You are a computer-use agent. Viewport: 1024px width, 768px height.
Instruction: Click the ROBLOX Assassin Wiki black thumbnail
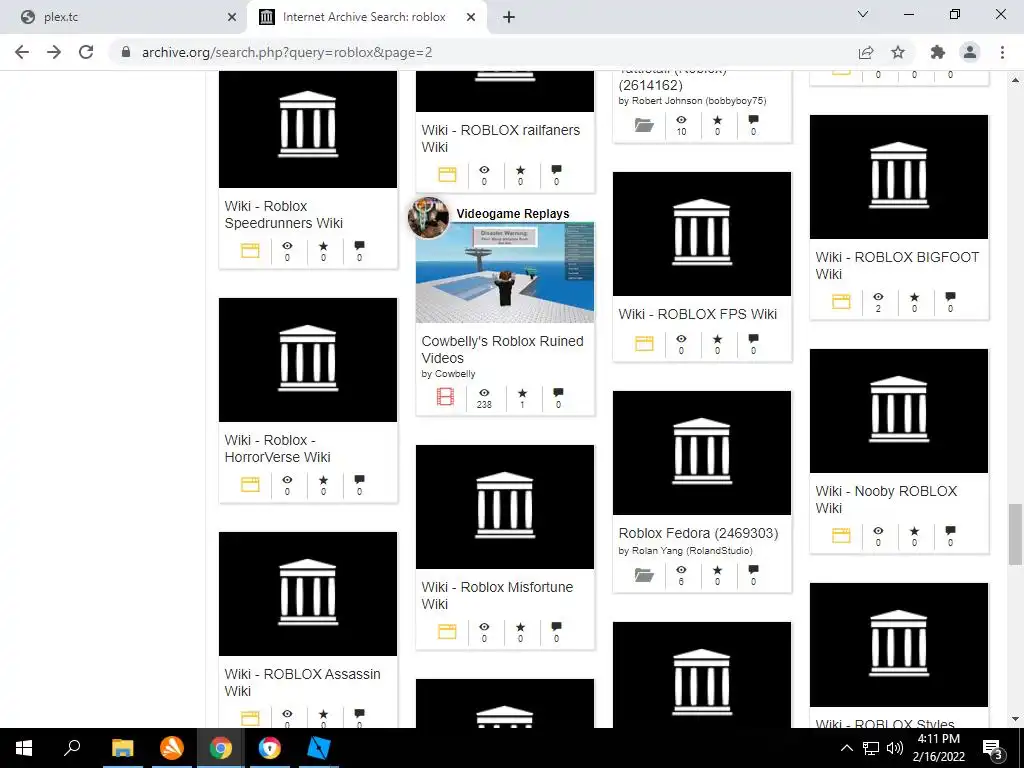[308, 594]
